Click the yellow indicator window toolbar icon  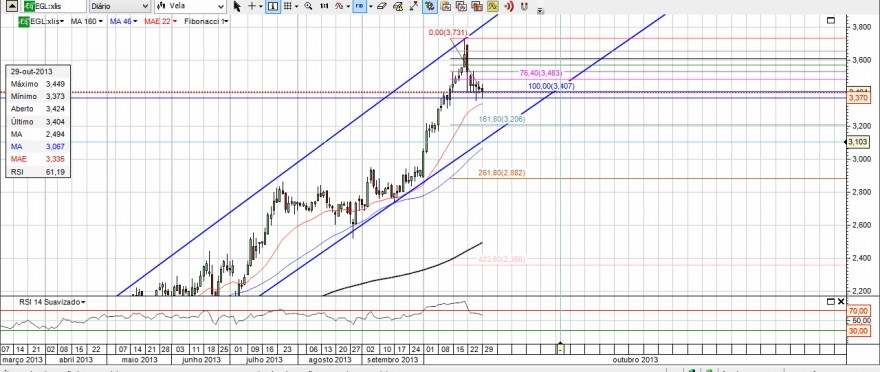(x=493, y=6)
